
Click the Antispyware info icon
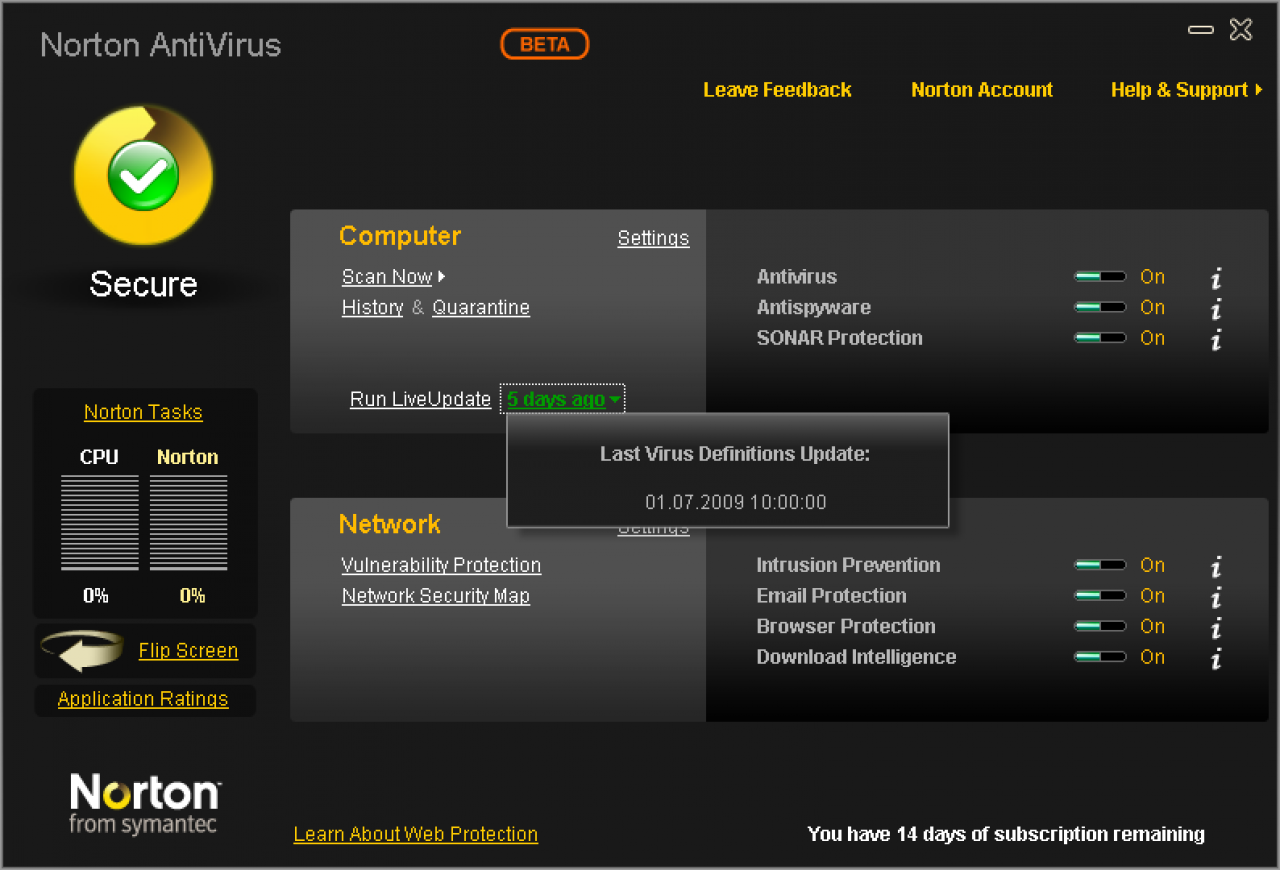coord(1216,310)
